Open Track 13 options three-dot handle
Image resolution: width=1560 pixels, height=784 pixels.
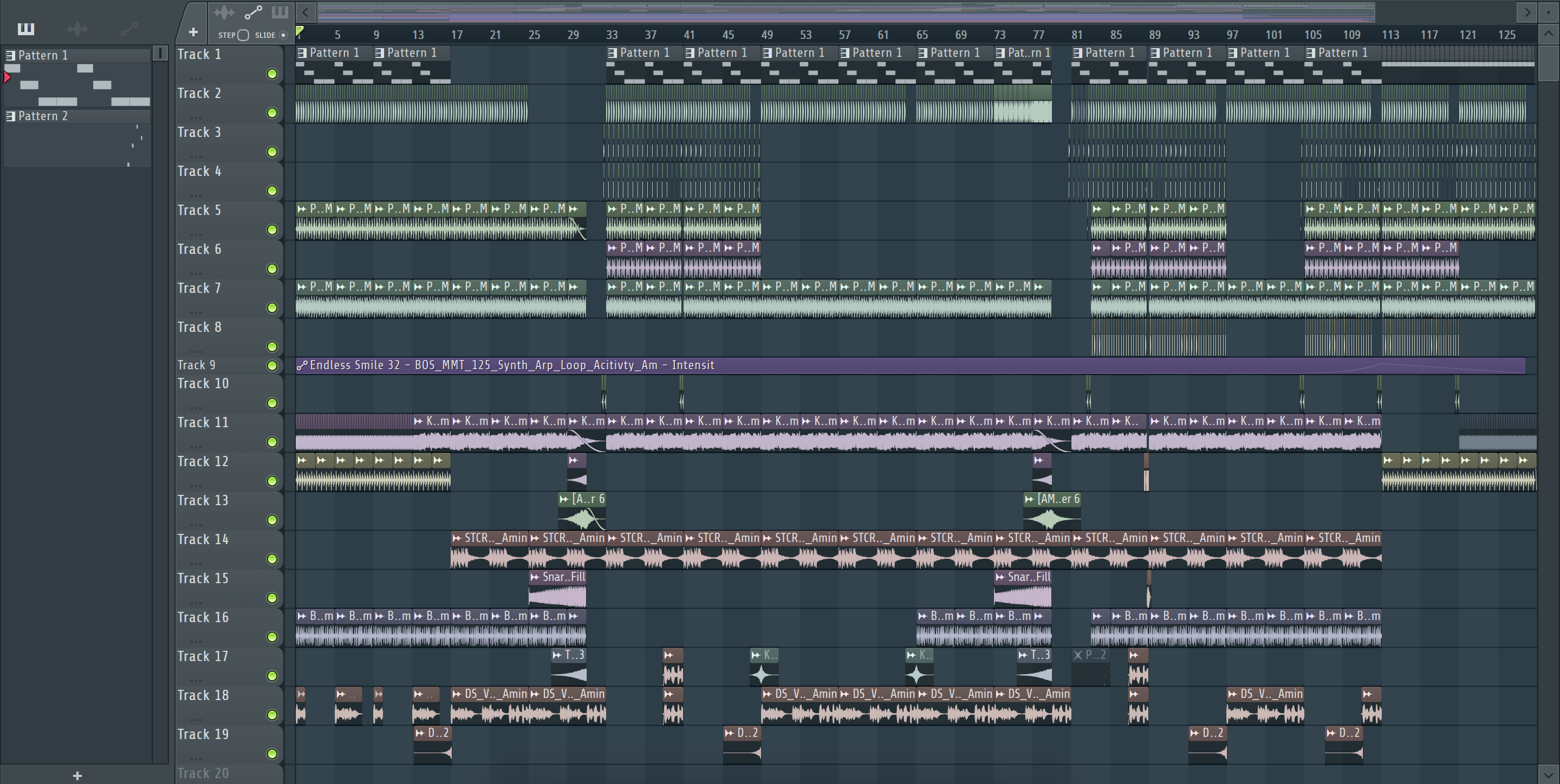point(196,524)
